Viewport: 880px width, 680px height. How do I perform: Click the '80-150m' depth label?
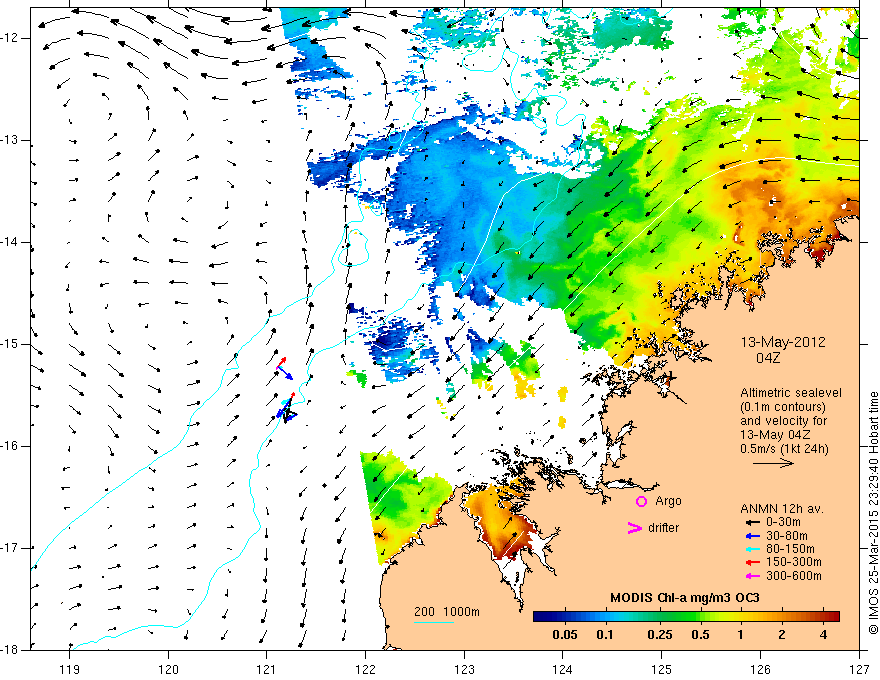790,549
